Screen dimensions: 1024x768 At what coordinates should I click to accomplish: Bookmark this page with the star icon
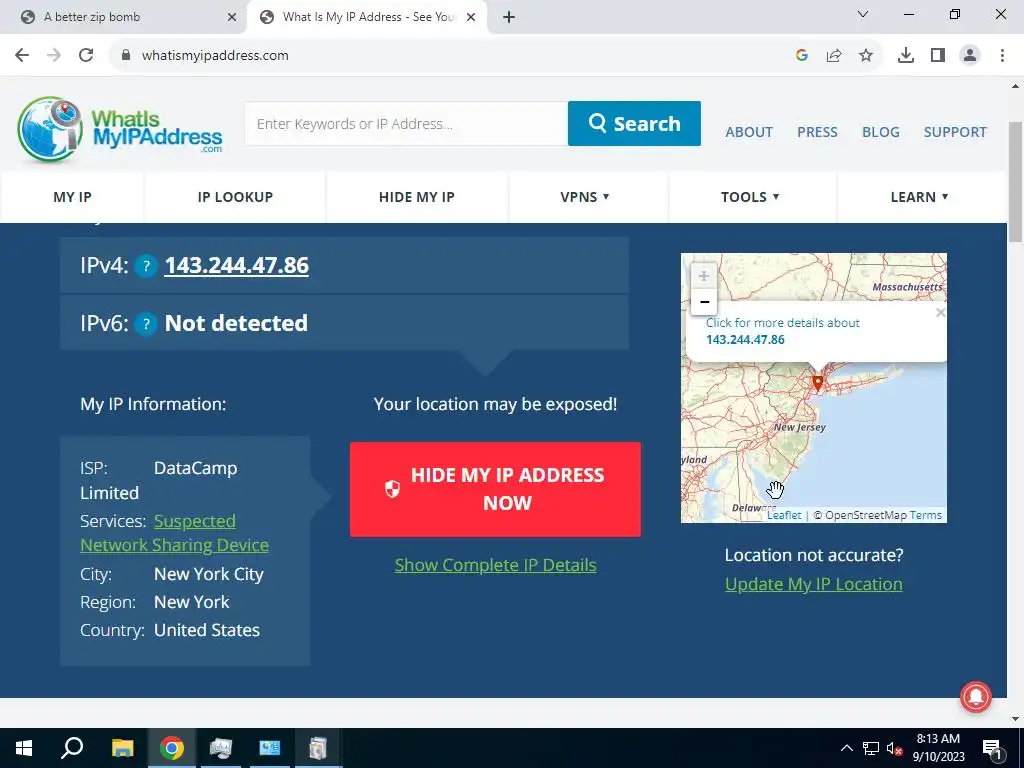pos(866,56)
